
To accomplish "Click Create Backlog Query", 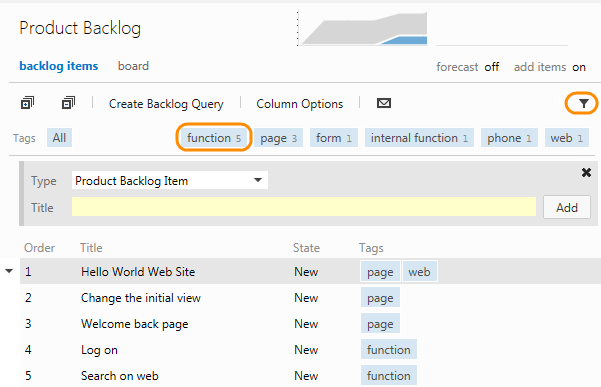I will click(x=166, y=103).
